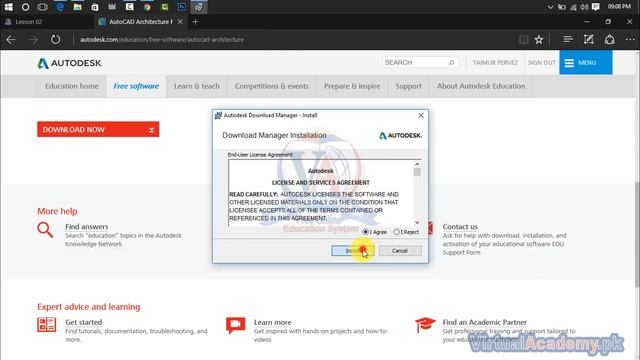This screenshot has height=360, width=640.
Task: Click the Learn more video icon
Action: [x=236, y=325]
